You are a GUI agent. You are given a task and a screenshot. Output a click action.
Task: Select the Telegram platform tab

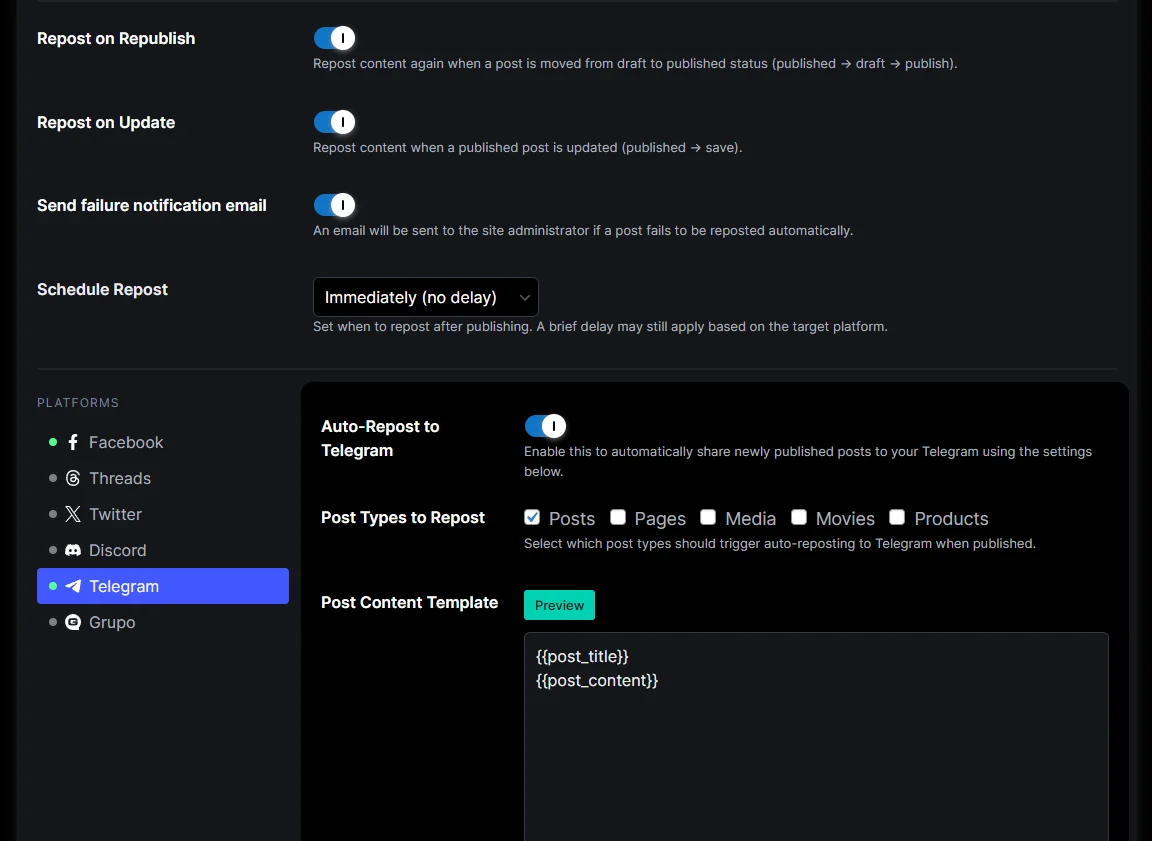[162, 586]
